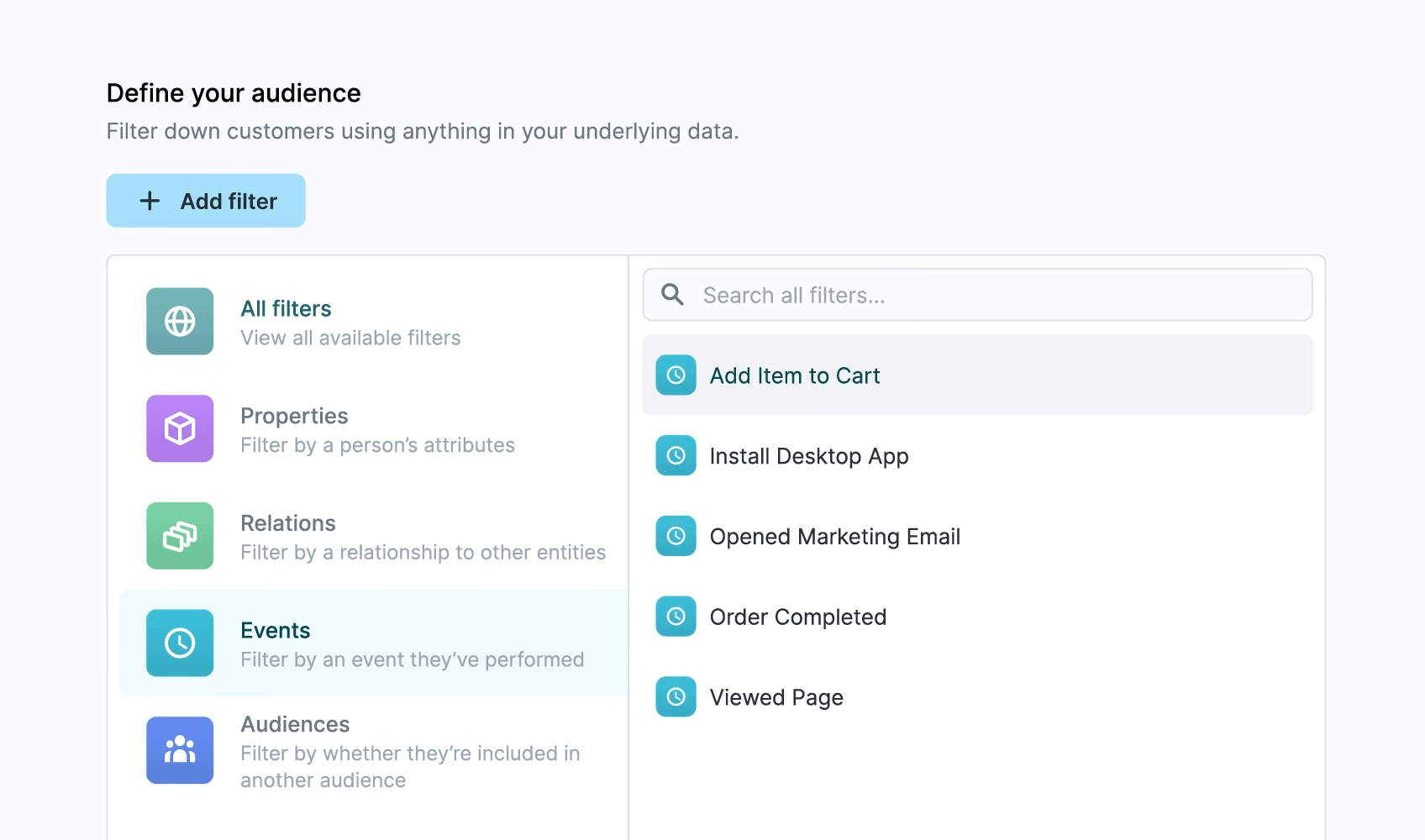Click 'Filter by whether they're included' description

point(410,767)
